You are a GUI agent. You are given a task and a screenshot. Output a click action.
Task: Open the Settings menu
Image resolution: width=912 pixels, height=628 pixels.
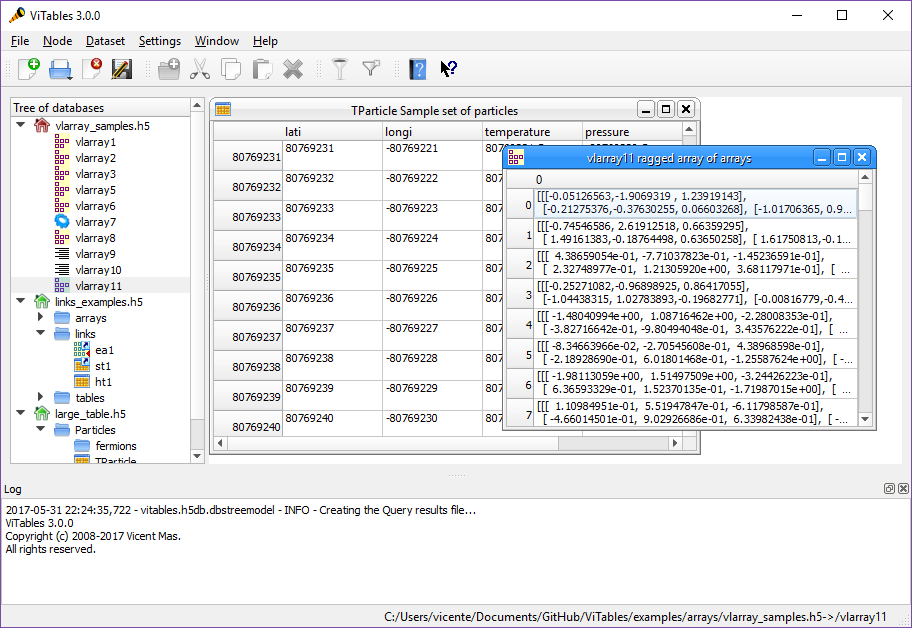(x=160, y=41)
